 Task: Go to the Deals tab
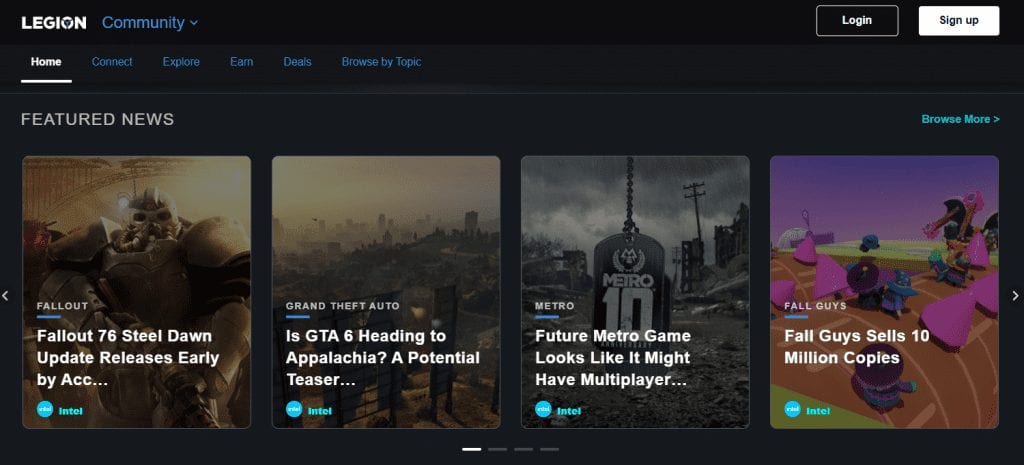tap(297, 62)
